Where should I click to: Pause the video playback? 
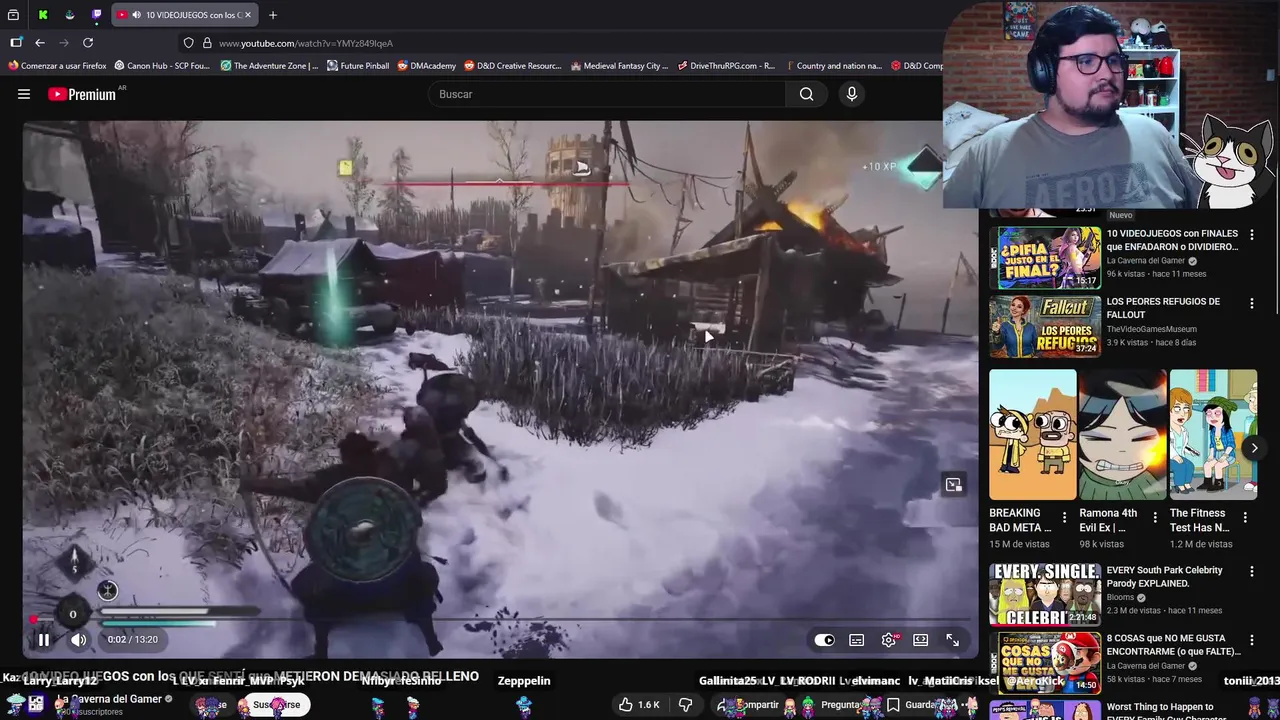tap(43, 640)
